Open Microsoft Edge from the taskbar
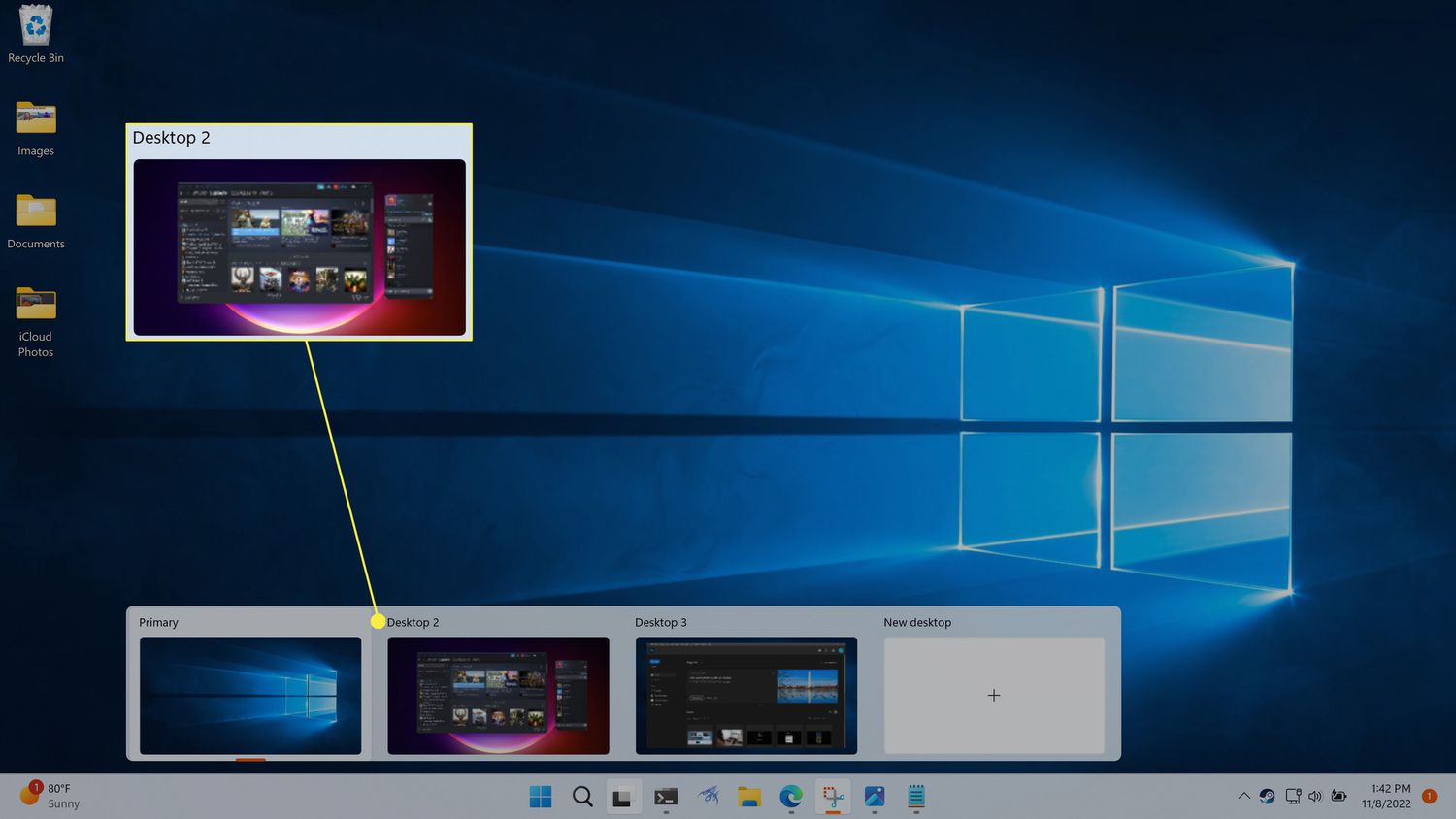Screen dimensions: 1456x819 tap(791, 797)
